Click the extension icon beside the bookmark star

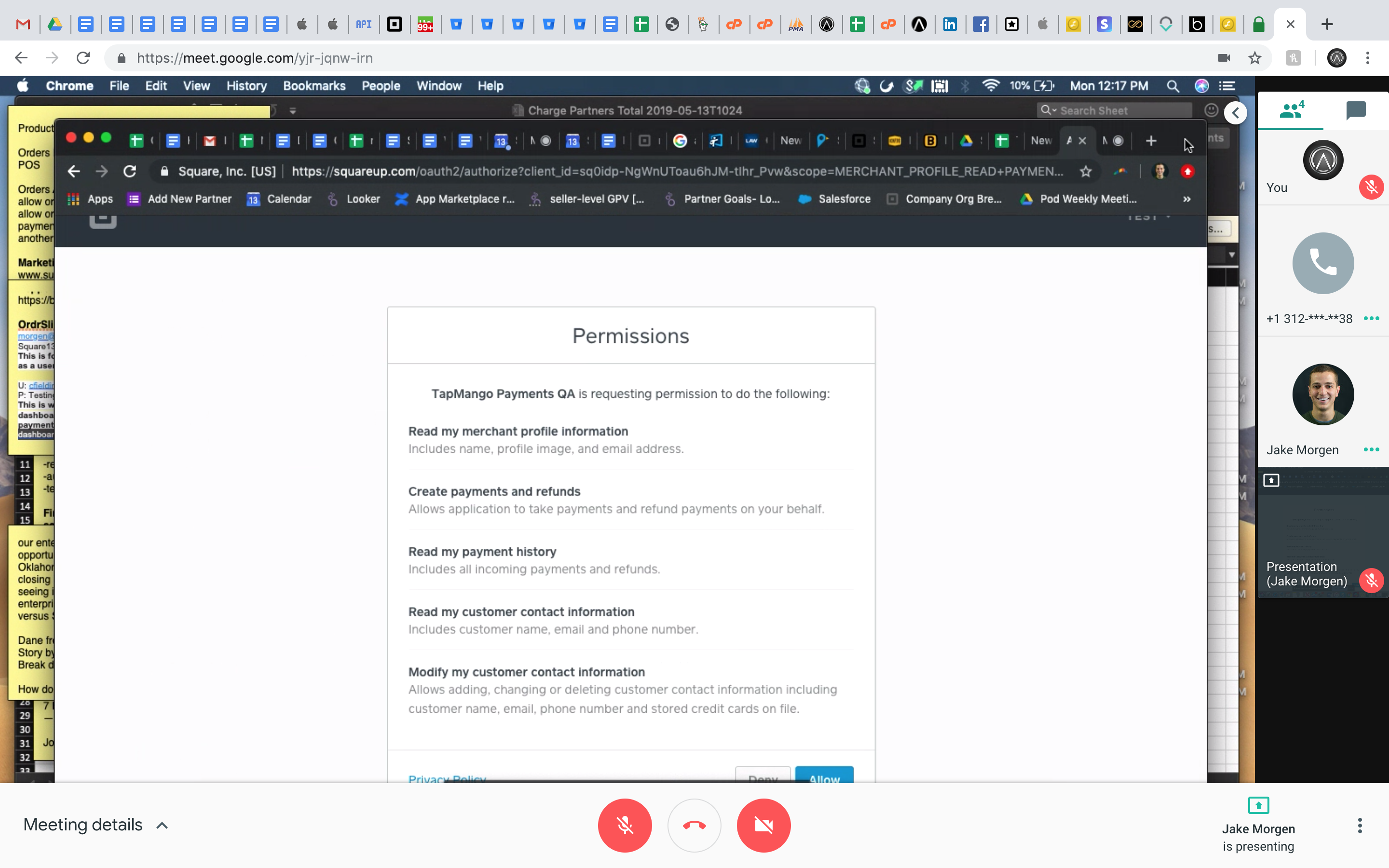1293,58
